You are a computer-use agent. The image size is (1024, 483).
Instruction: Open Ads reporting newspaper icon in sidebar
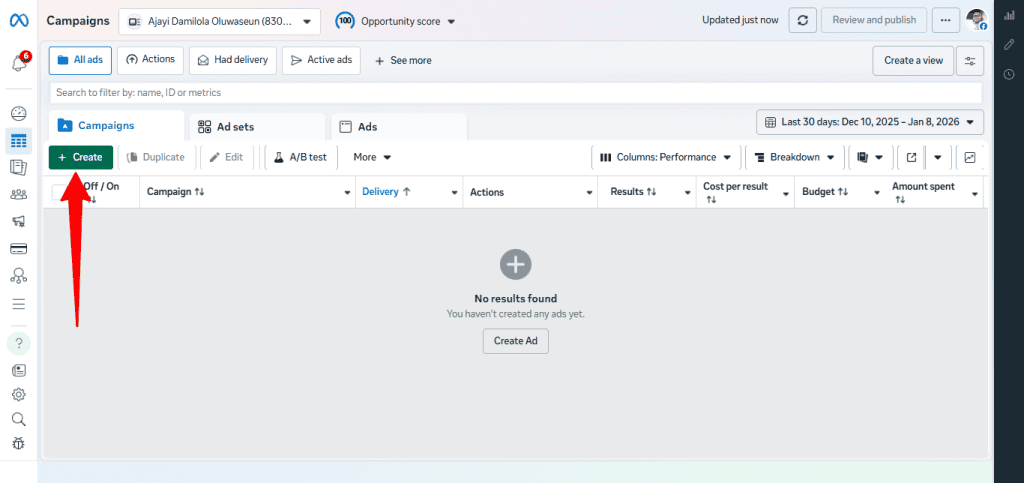(x=19, y=168)
